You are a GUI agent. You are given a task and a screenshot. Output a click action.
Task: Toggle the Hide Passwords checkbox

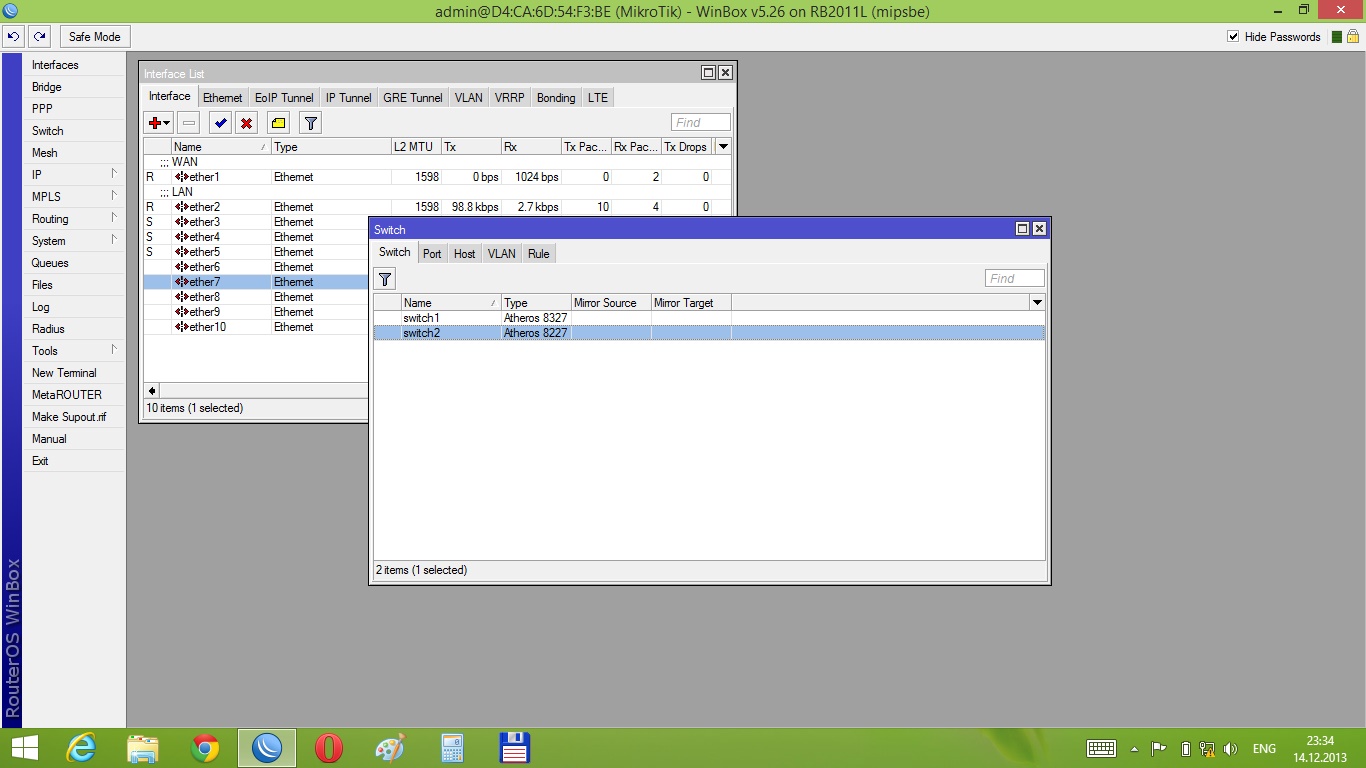point(1233,37)
